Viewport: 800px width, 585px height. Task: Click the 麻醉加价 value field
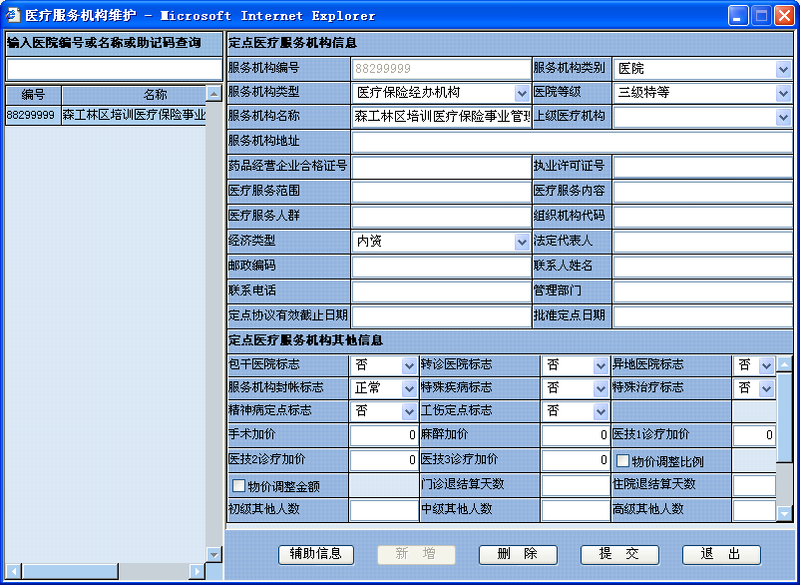(576, 435)
